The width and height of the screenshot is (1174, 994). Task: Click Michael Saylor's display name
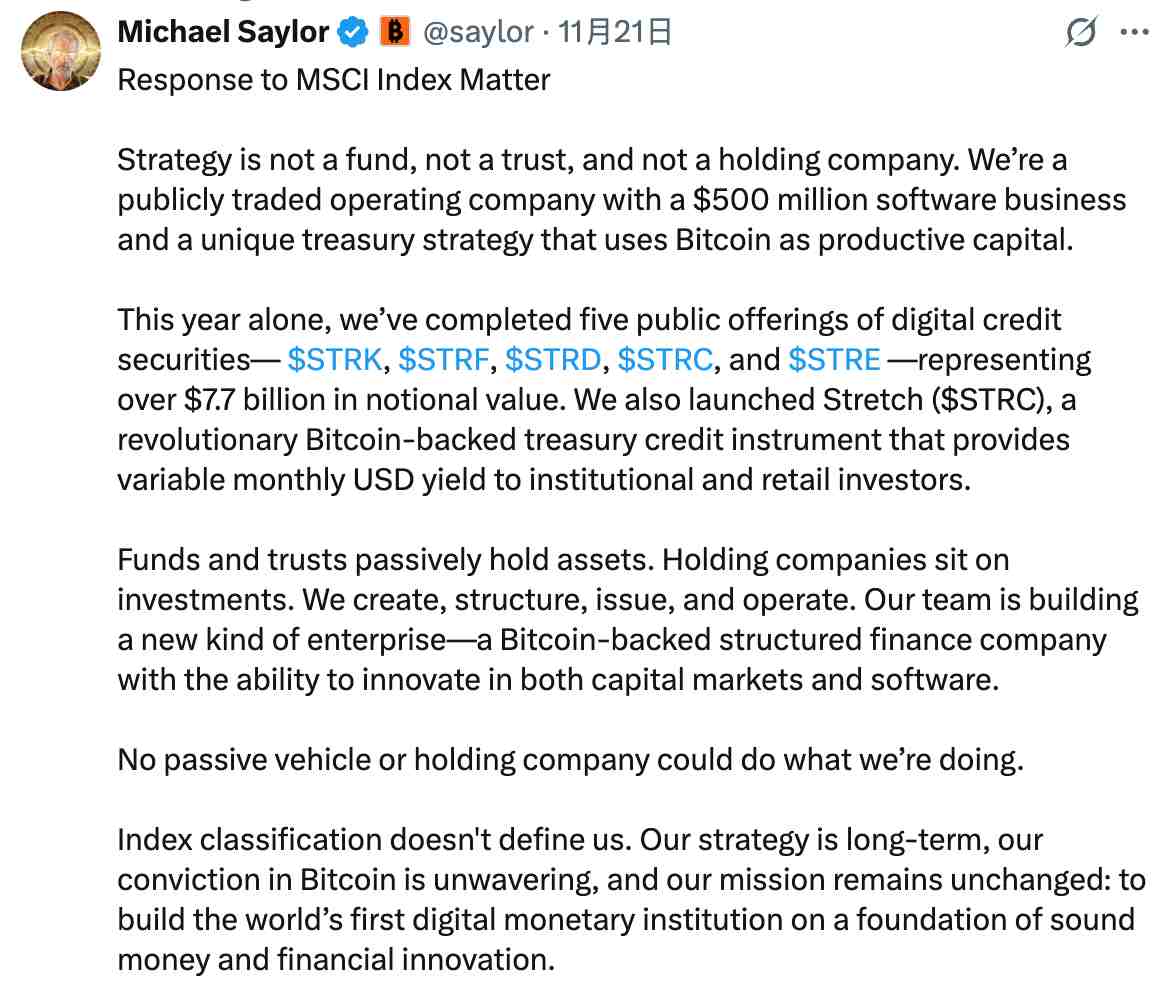click(224, 31)
